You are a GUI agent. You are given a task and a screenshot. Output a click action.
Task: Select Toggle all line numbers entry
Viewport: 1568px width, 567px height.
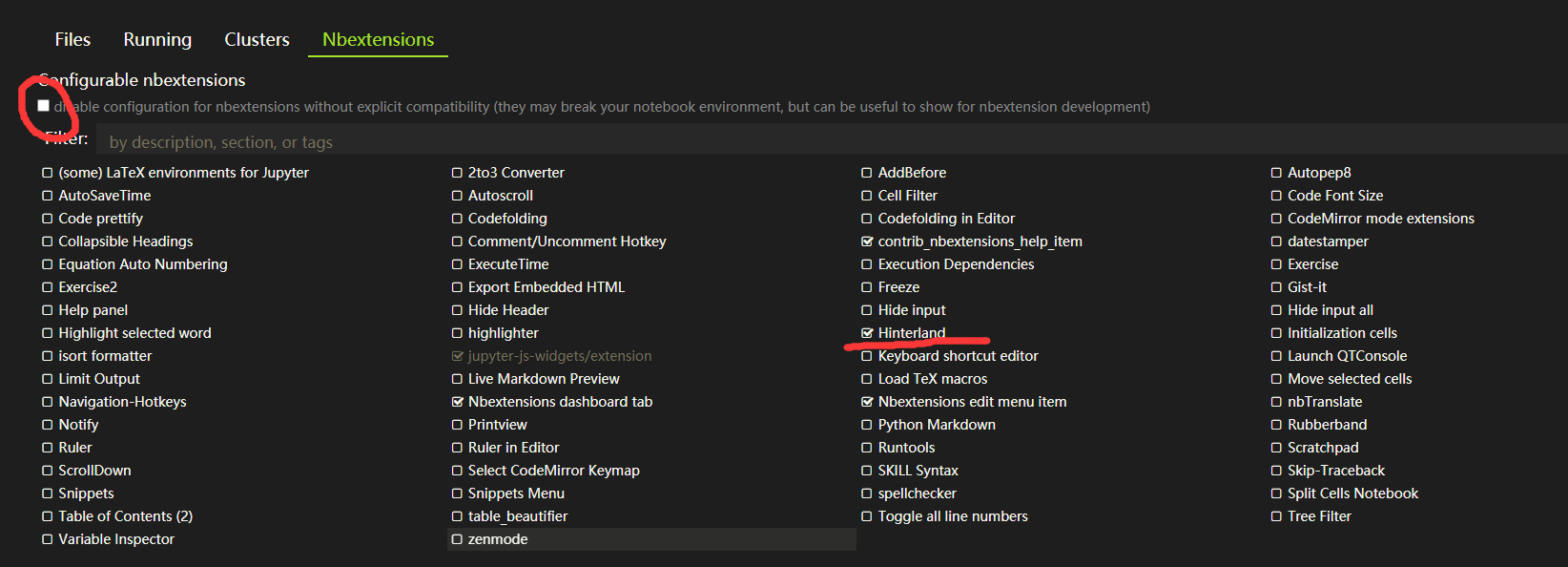pos(953,516)
